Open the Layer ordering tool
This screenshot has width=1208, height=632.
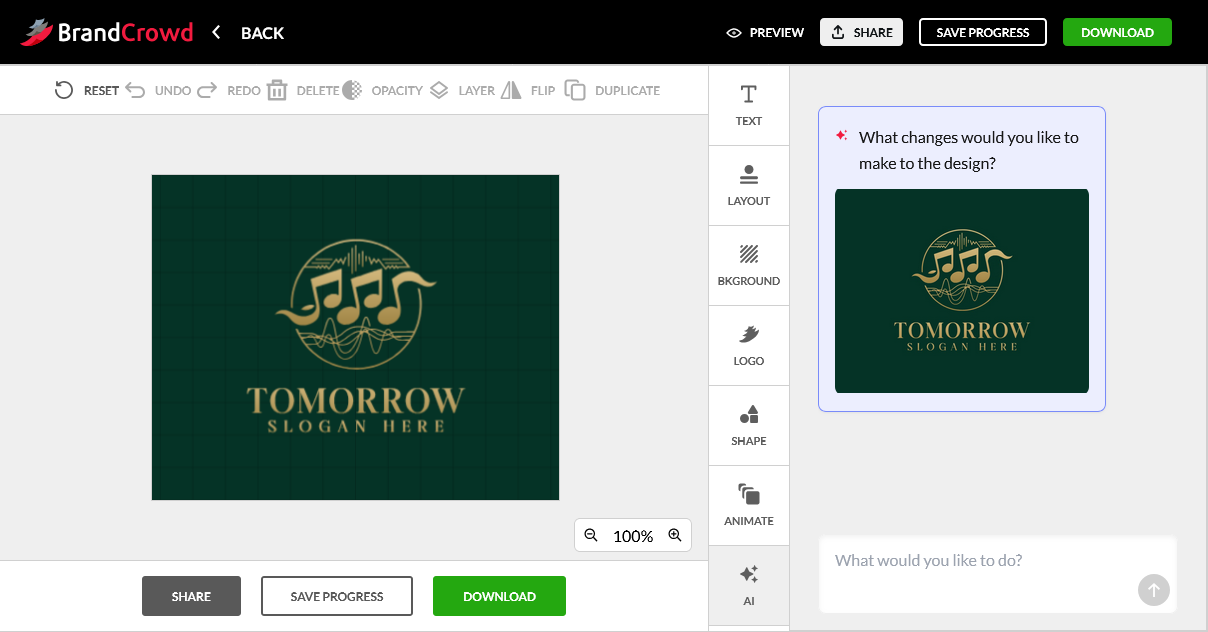click(x=439, y=90)
